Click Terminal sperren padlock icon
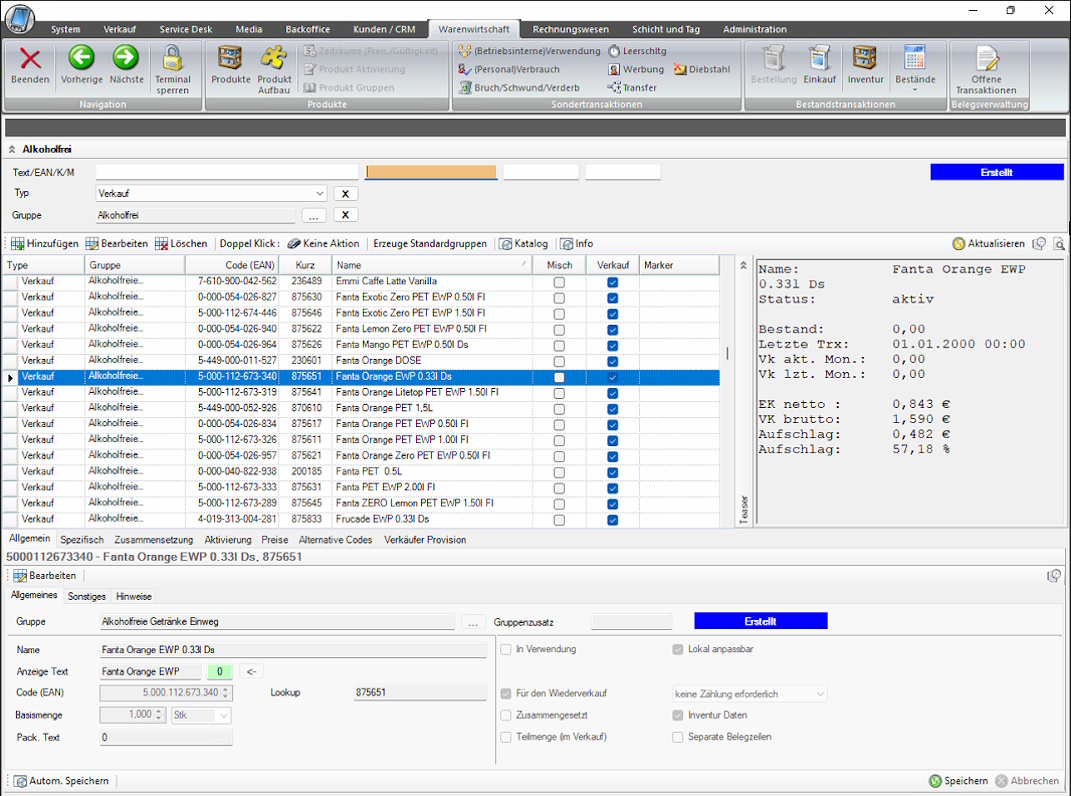 pos(172,60)
